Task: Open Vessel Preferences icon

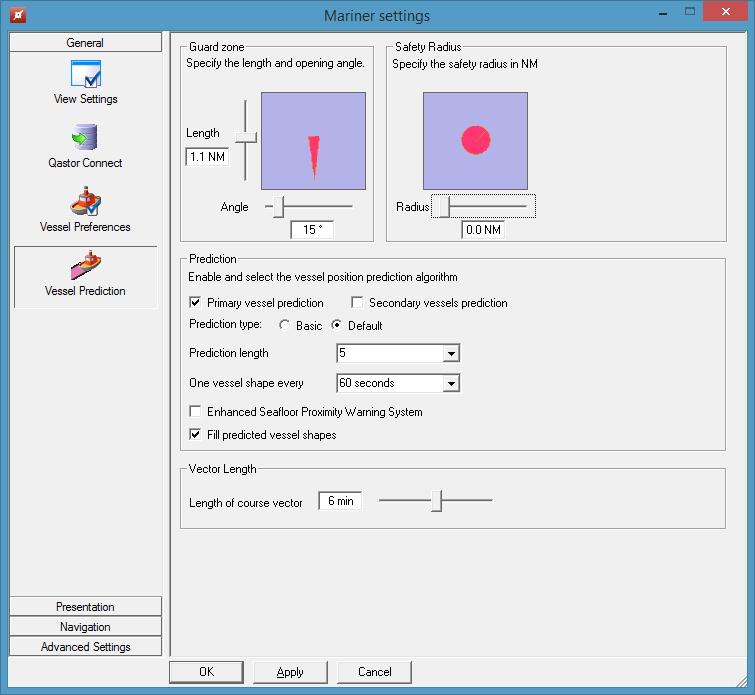Action: pyautogui.click(x=85, y=201)
